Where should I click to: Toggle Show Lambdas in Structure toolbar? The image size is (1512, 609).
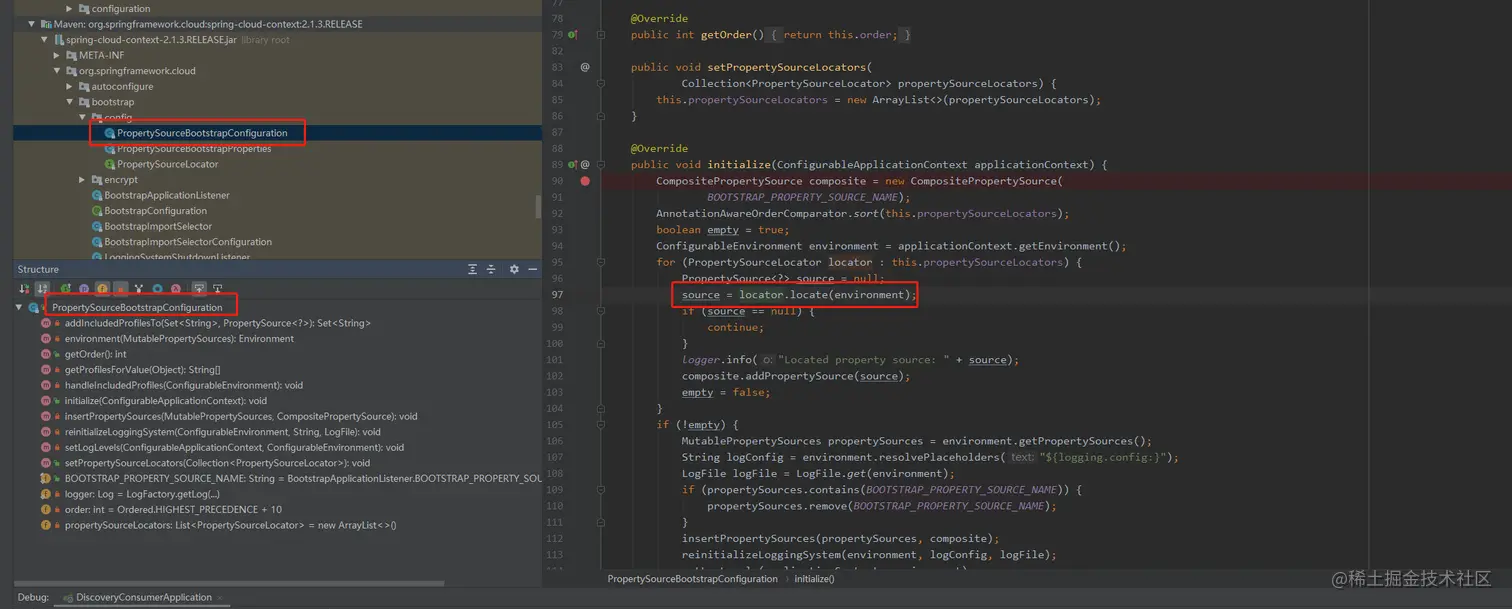tap(176, 289)
